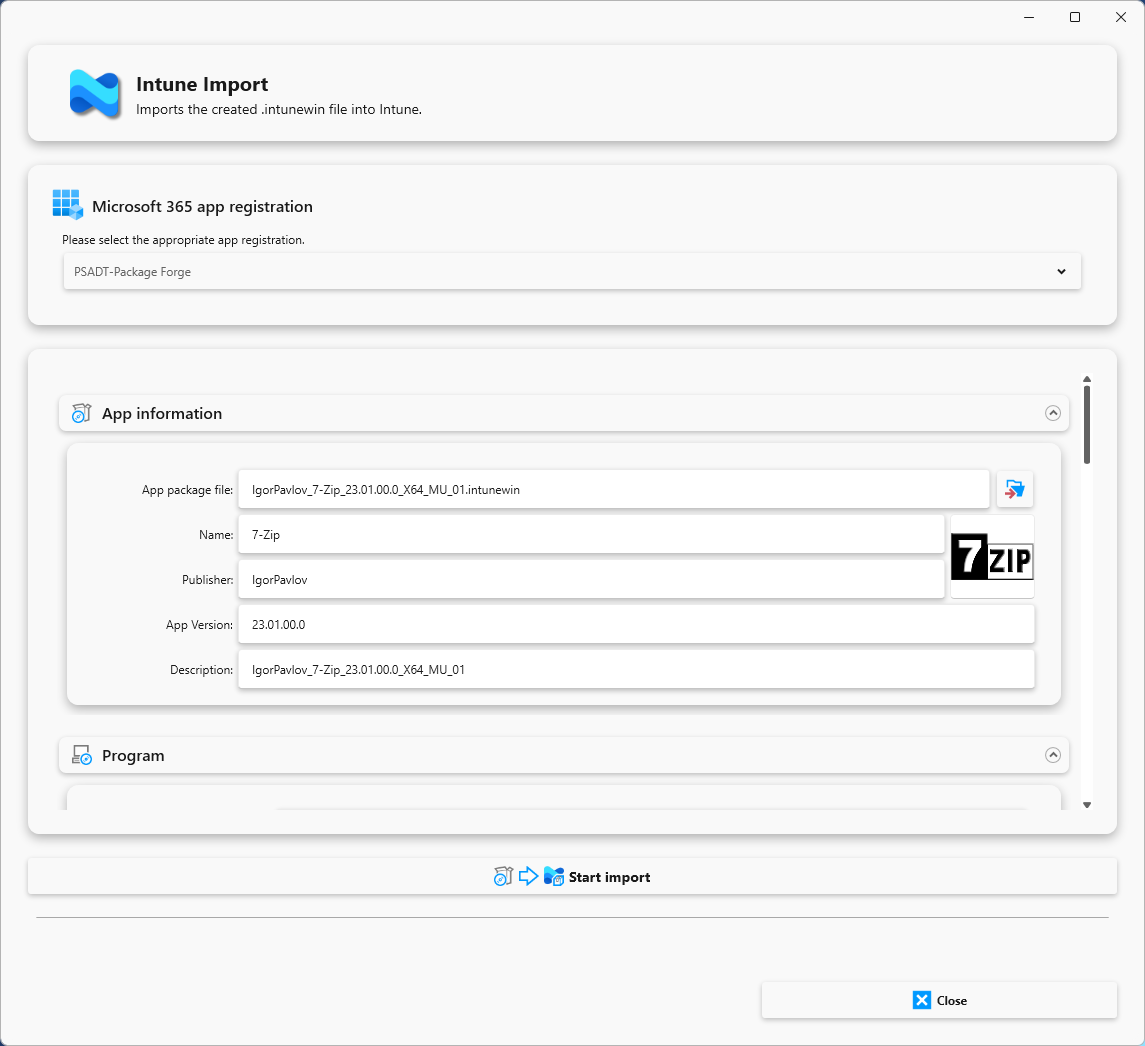Viewport: 1145px width, 1046px height.
Task: Browse for app package file icon
Action: (1014, 489)
